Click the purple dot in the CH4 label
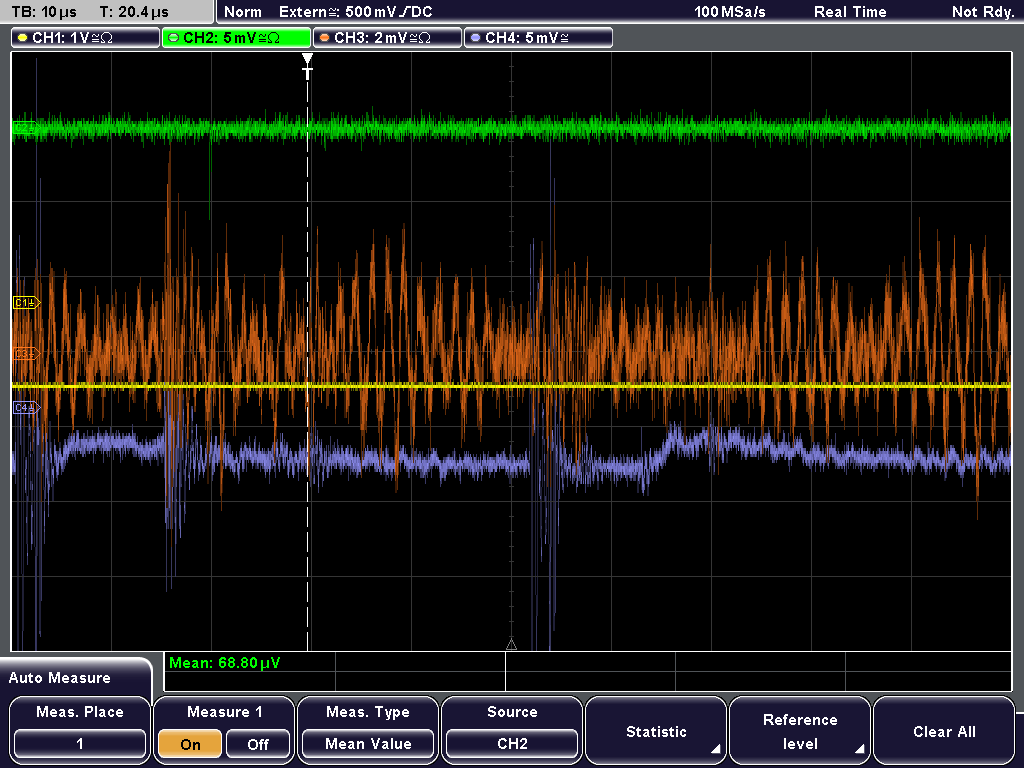Viewport: 1024px width, 768px height. 475,38
